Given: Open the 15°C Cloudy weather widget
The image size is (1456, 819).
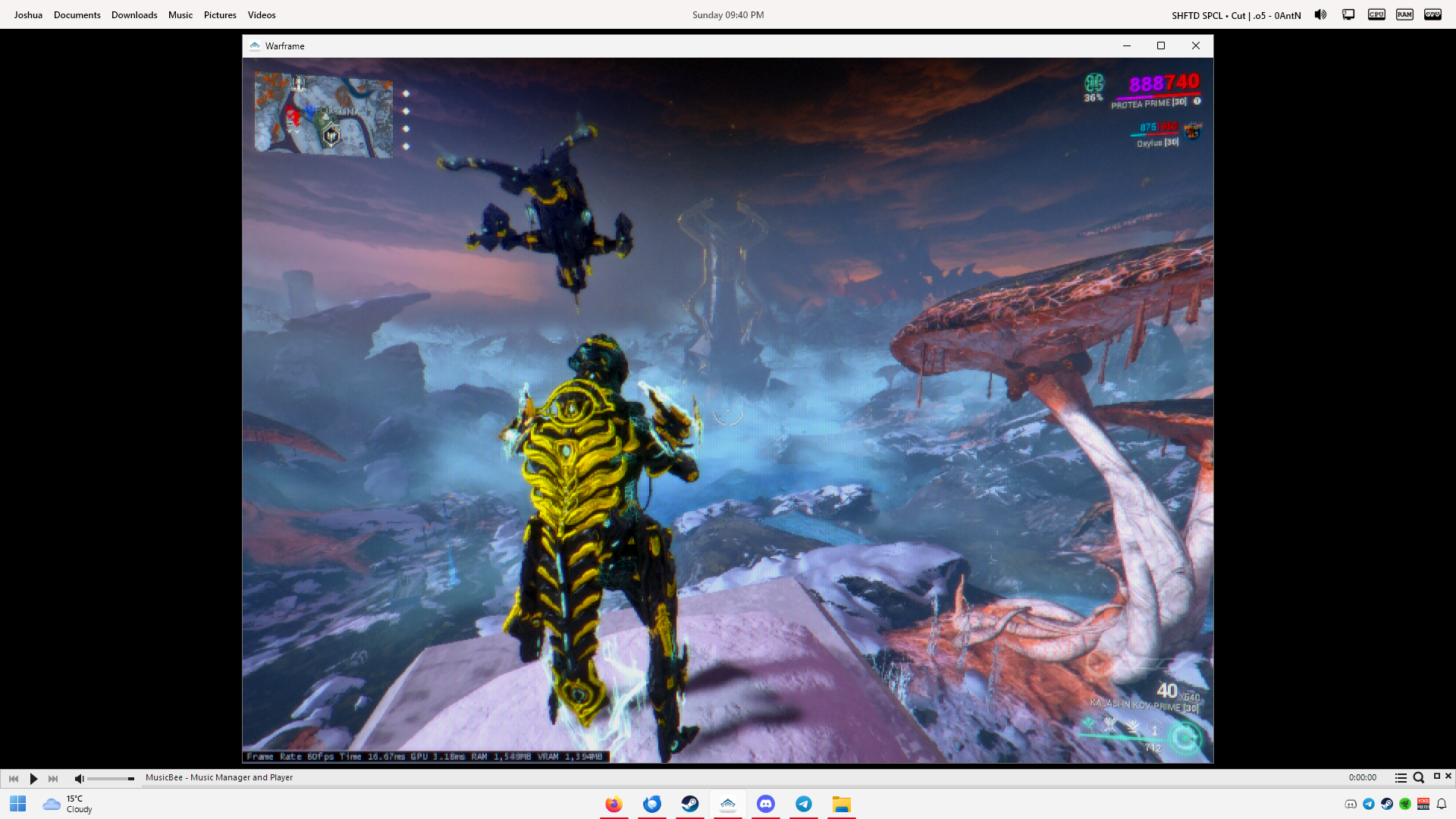Looking at the screenshot, I should coord(68,804).
